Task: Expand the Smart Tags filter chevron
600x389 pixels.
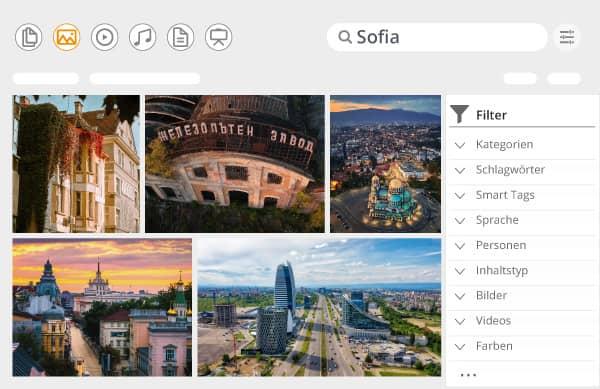Action: [x=460, y=195]
